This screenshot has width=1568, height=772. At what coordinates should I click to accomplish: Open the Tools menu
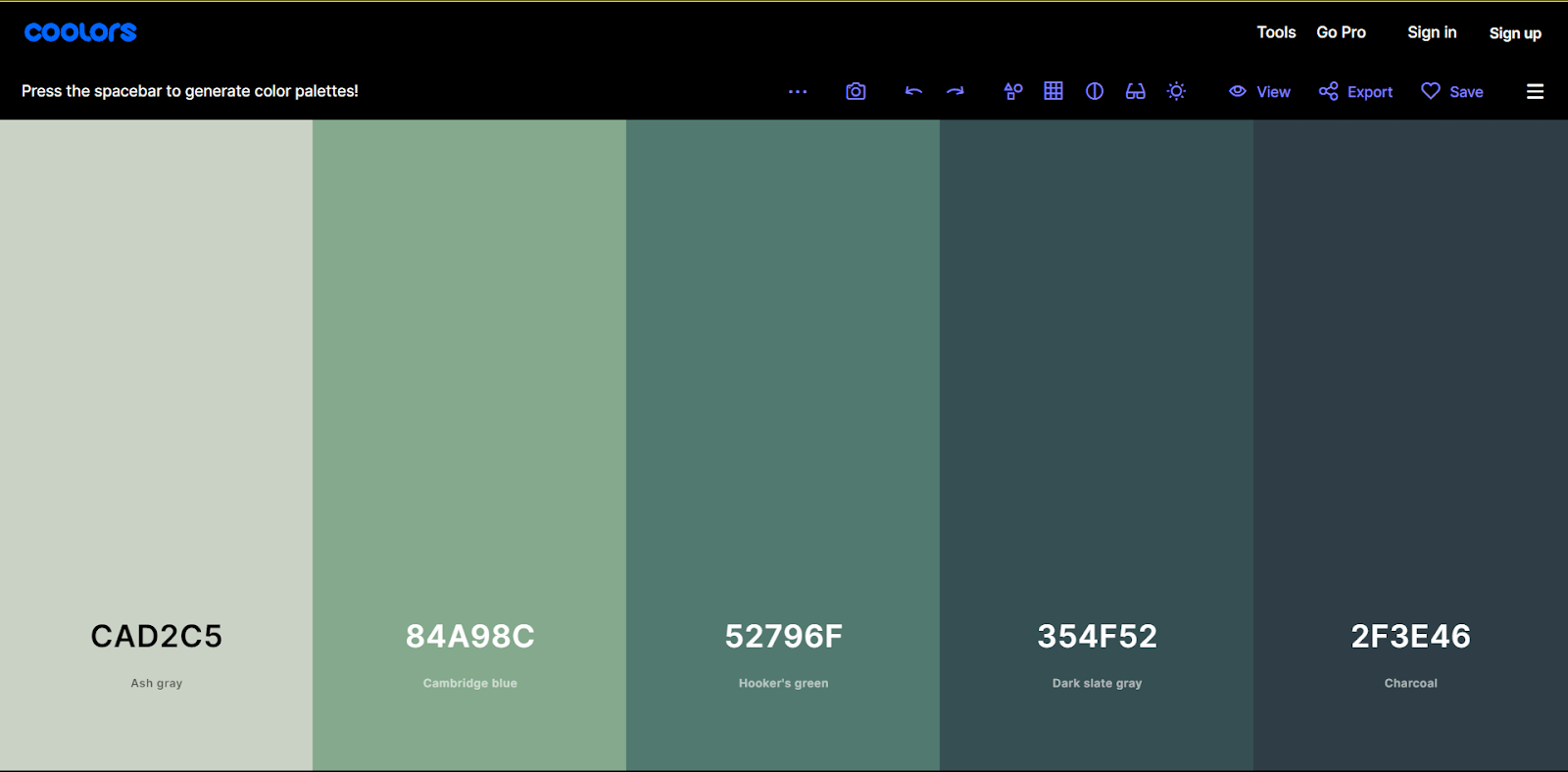1276,32
